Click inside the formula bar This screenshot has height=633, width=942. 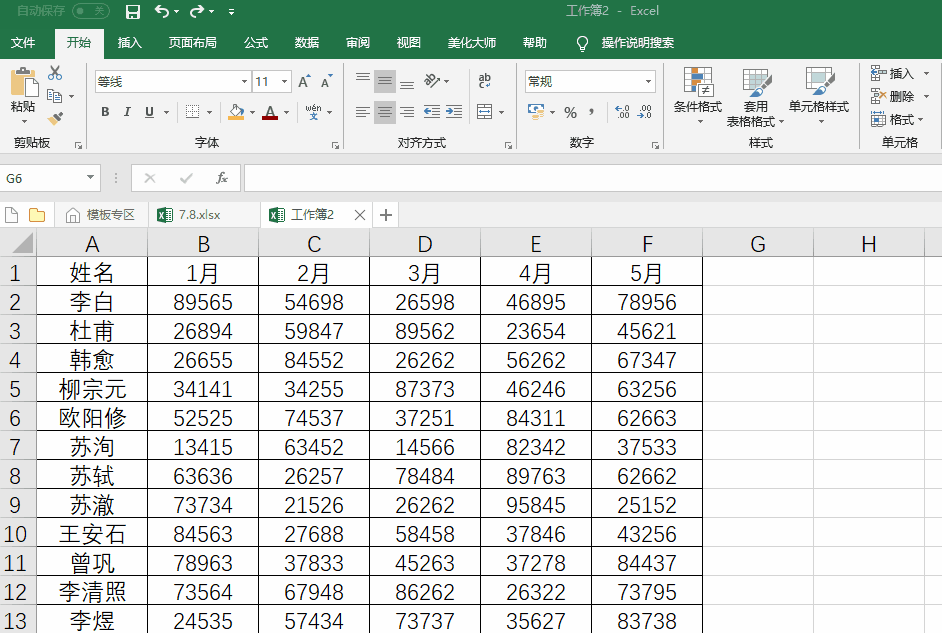593,178
